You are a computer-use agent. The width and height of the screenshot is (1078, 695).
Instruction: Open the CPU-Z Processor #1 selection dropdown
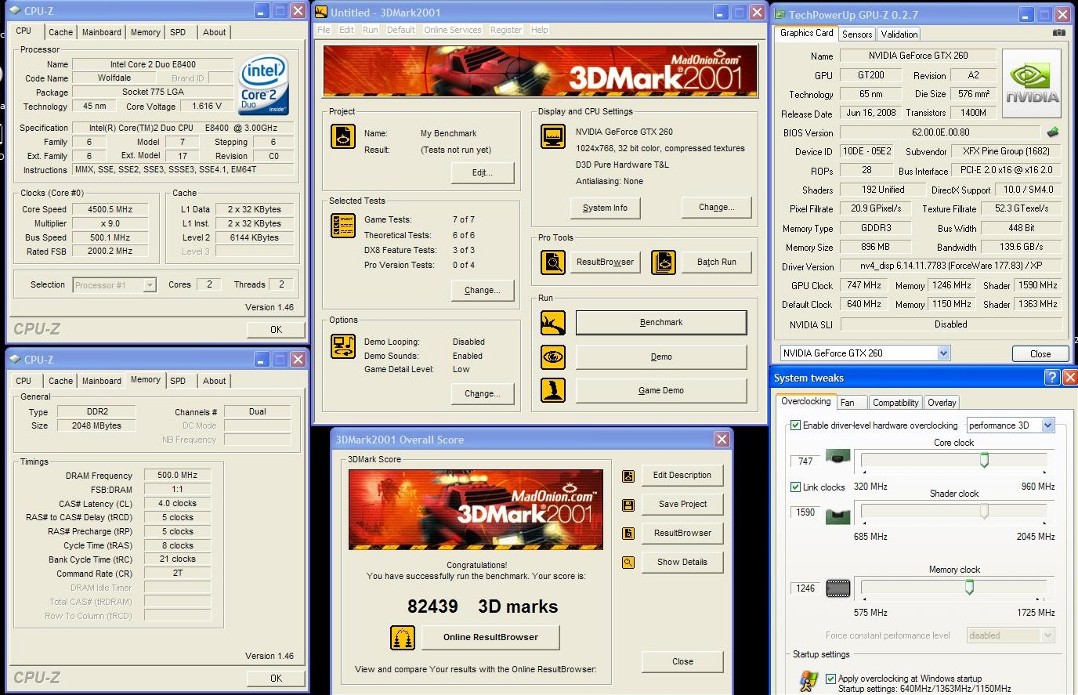[149, 285]
